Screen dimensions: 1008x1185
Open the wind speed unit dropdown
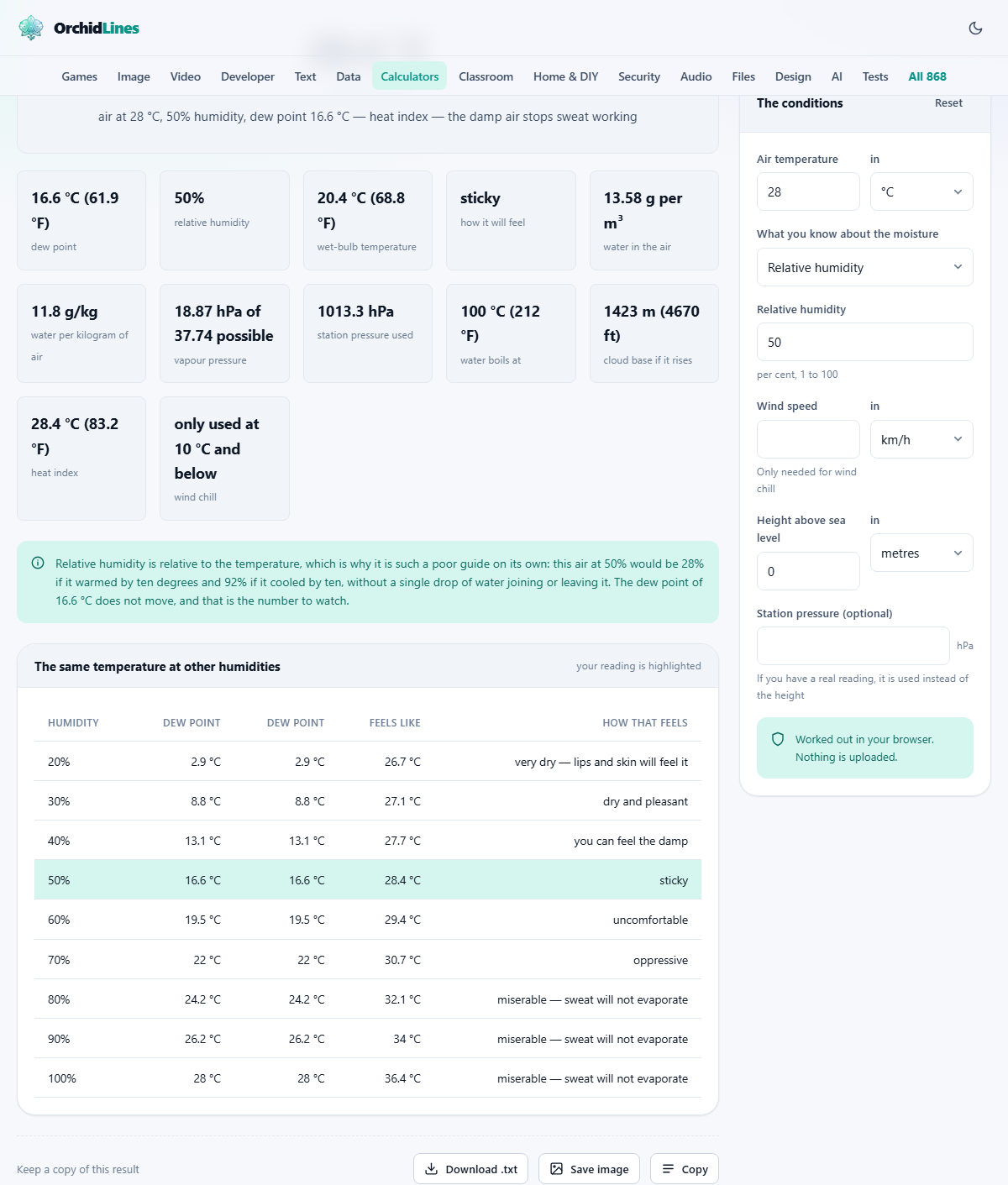tap(921, 439)
